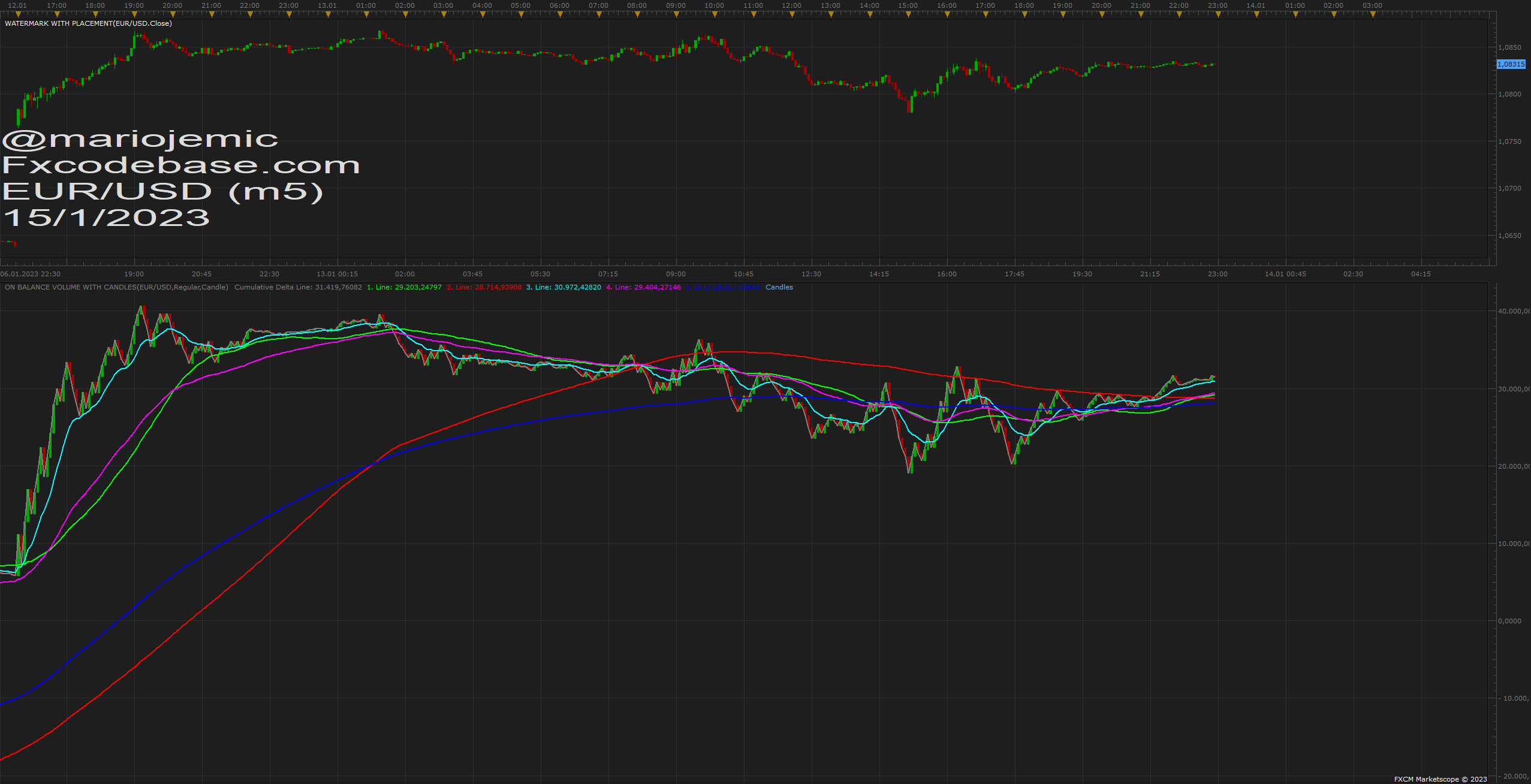Click the green 1. Line label
This screenshot has width=1531, height=784.
click(x=404, y=287)
